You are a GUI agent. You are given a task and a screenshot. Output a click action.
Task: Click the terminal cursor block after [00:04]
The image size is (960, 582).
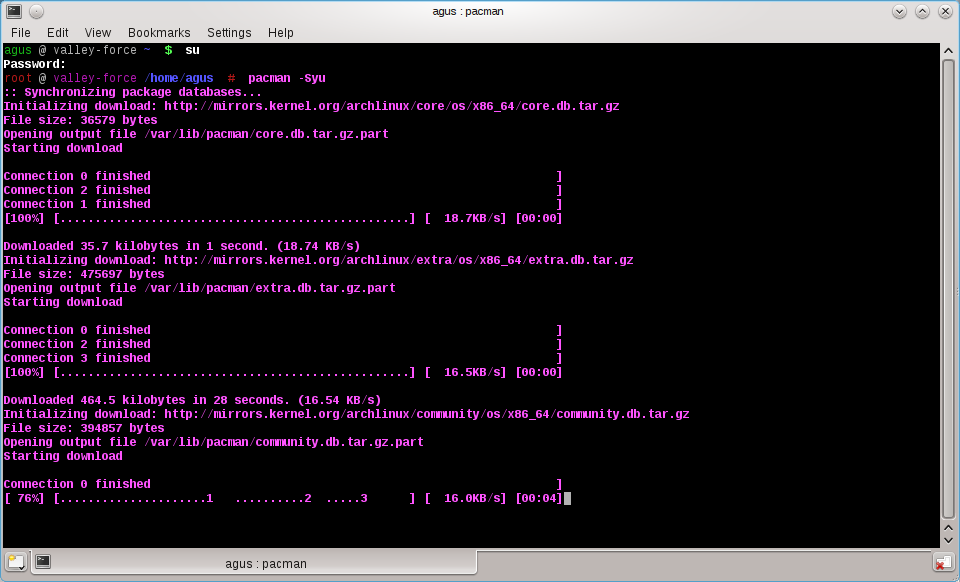(568, 498)
